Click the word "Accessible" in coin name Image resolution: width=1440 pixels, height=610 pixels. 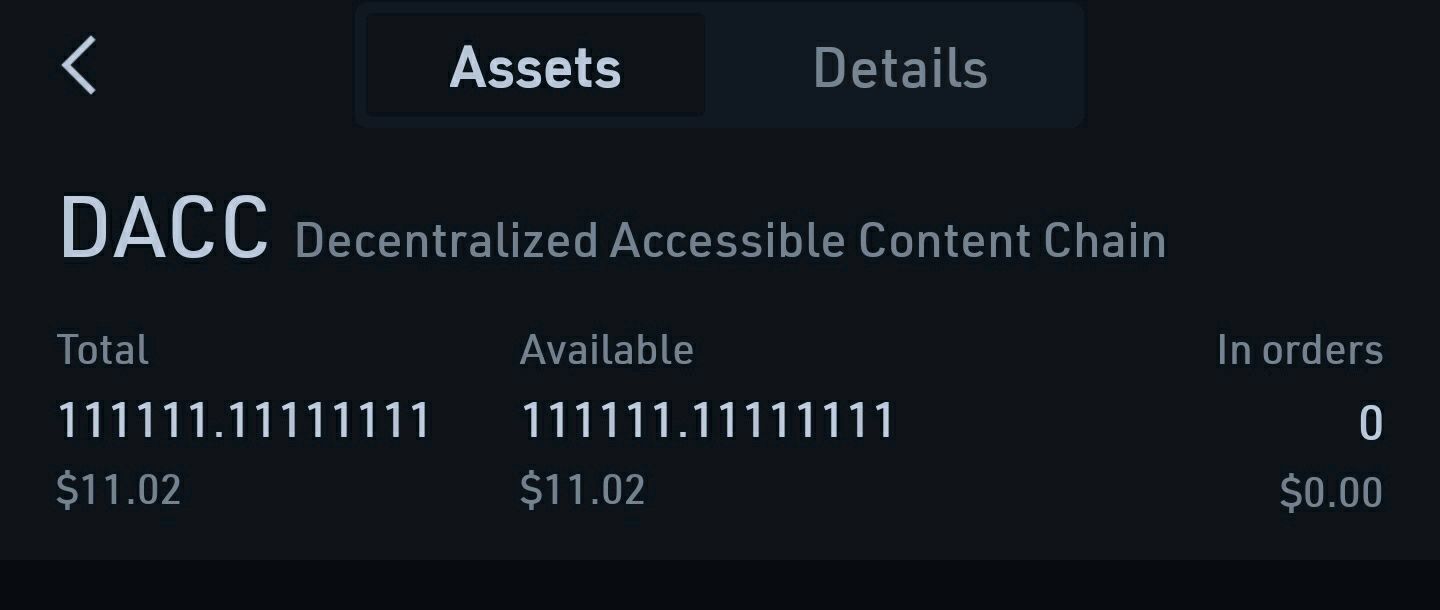[728, 241]
